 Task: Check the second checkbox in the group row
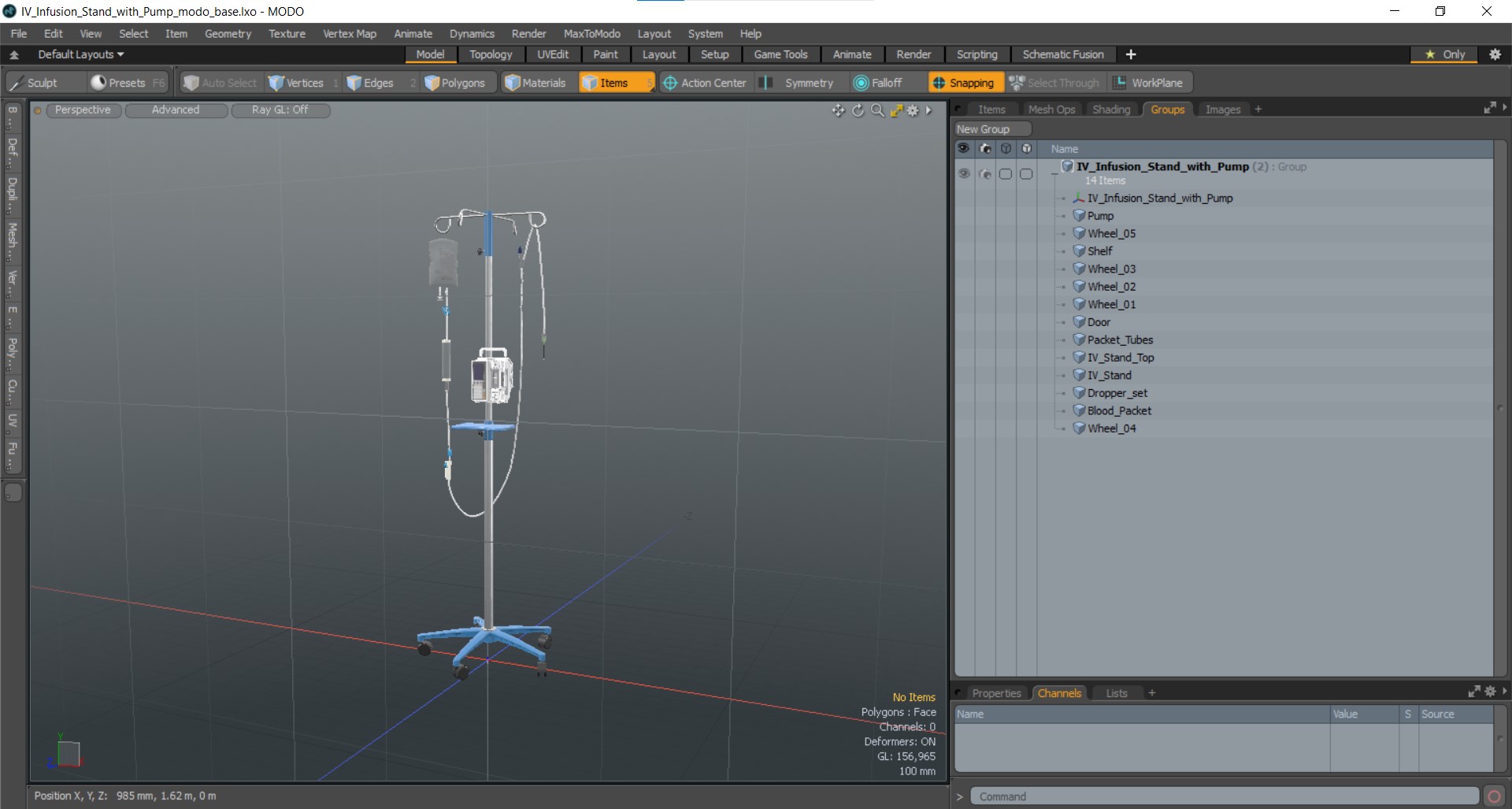(x=1026, y=173)
